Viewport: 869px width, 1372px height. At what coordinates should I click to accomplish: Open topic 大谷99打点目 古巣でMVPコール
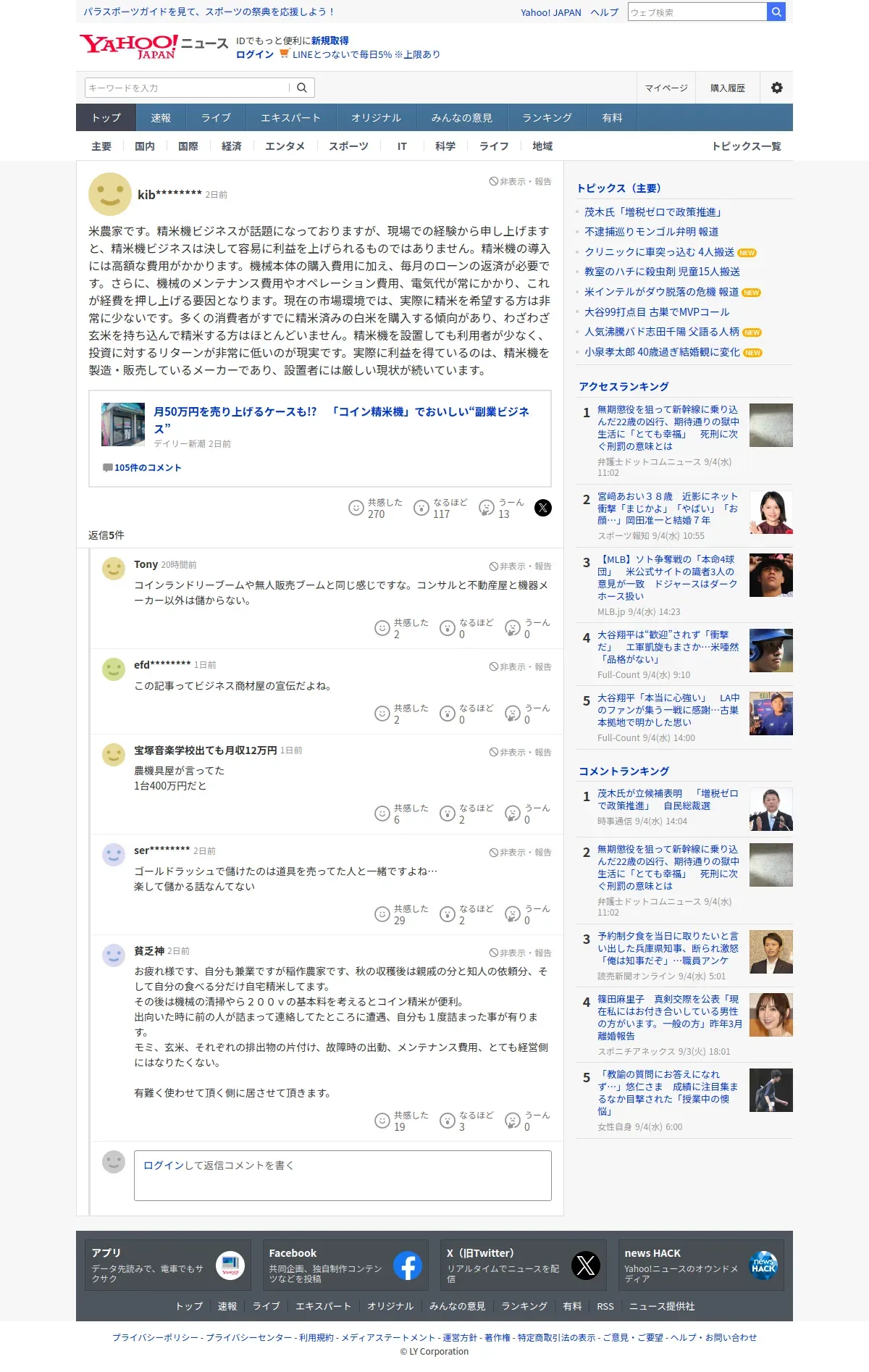click(x=657, y=312)
